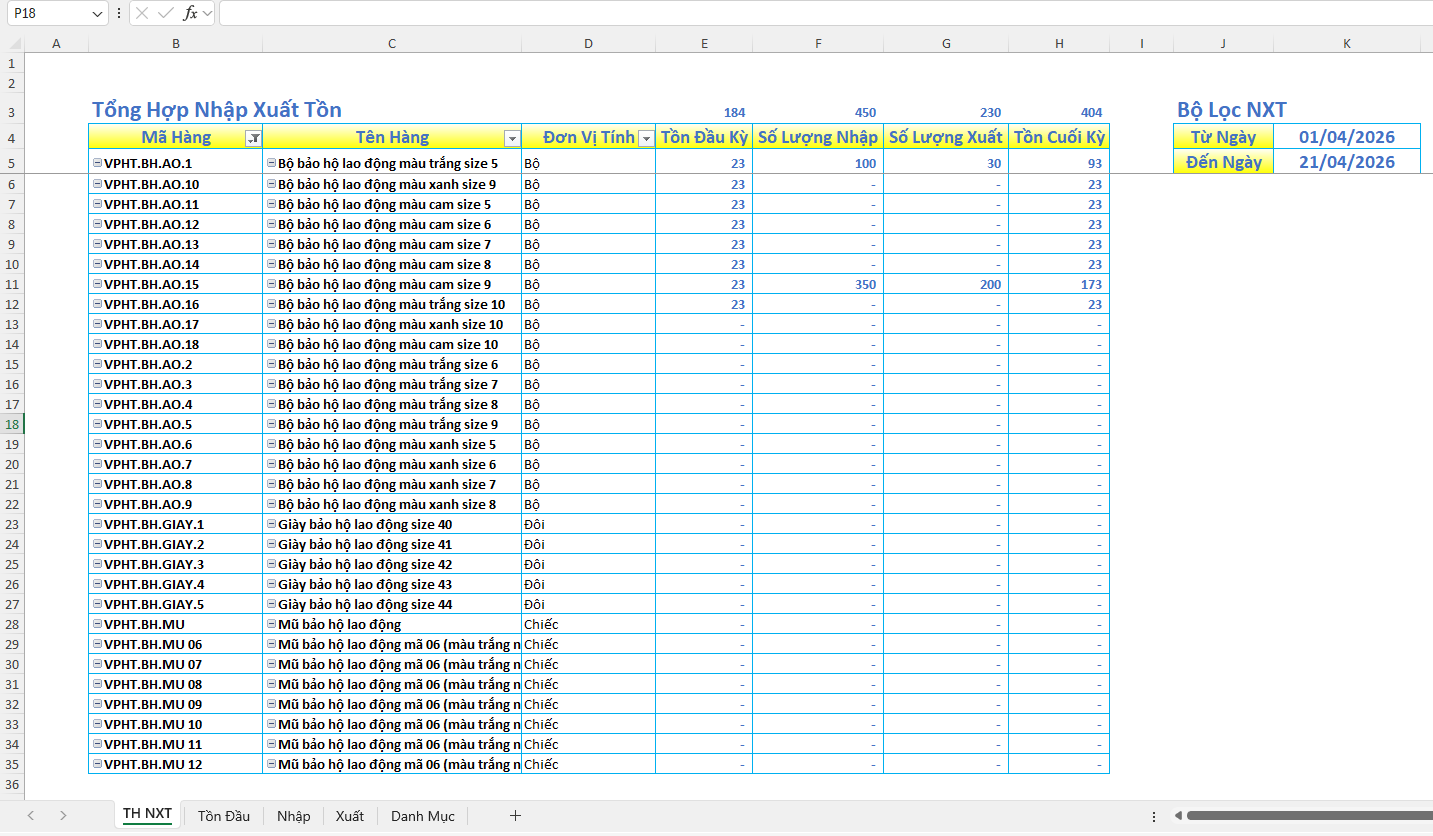The image size is (1433, 836).
Task: Open the Tên Hàng filter dropdown
Action: 512,138
